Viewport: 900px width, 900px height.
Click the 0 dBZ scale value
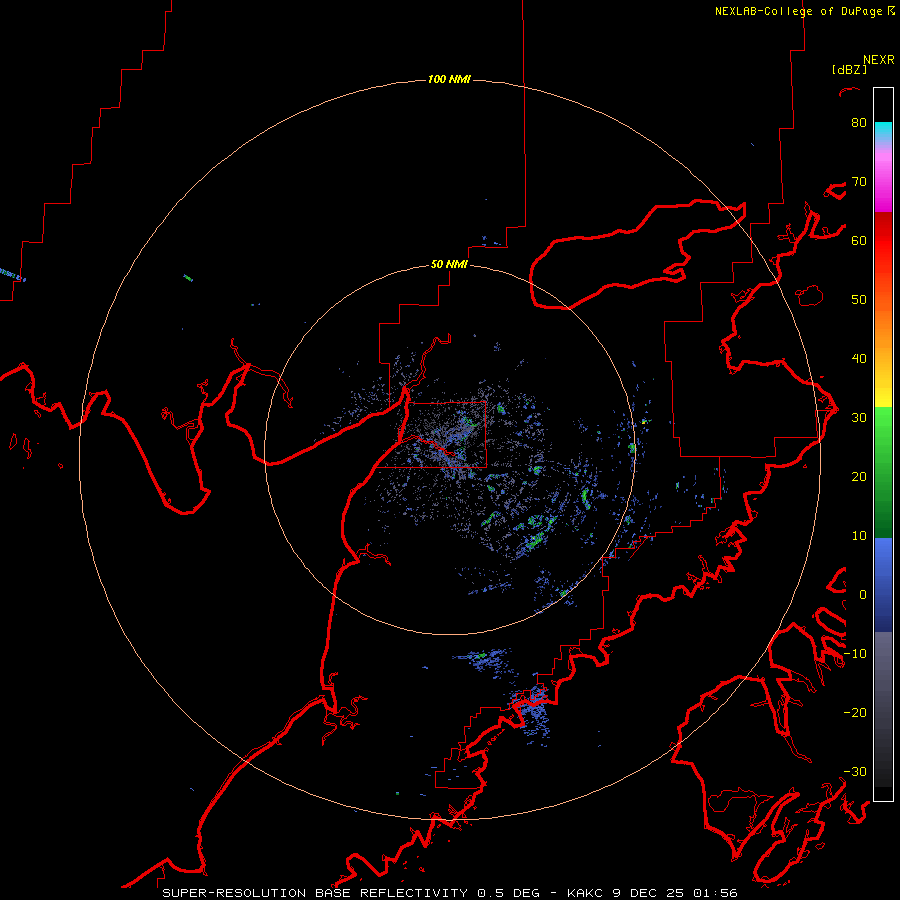863,595
